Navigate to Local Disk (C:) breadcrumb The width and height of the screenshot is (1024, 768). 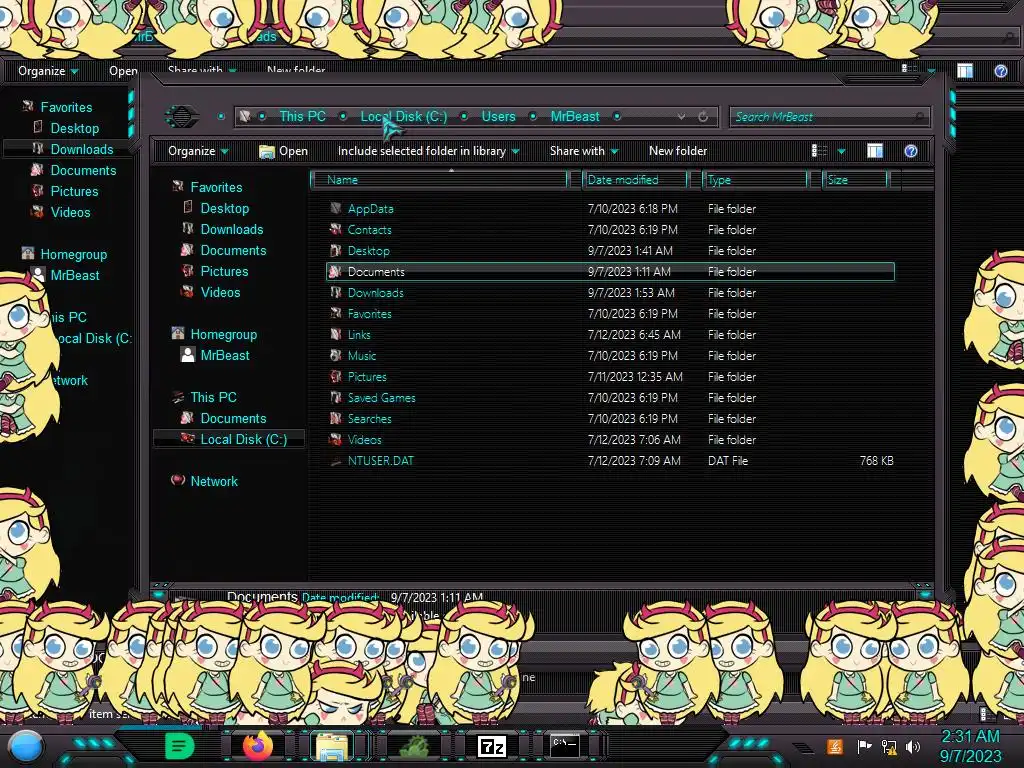point(404,116)
